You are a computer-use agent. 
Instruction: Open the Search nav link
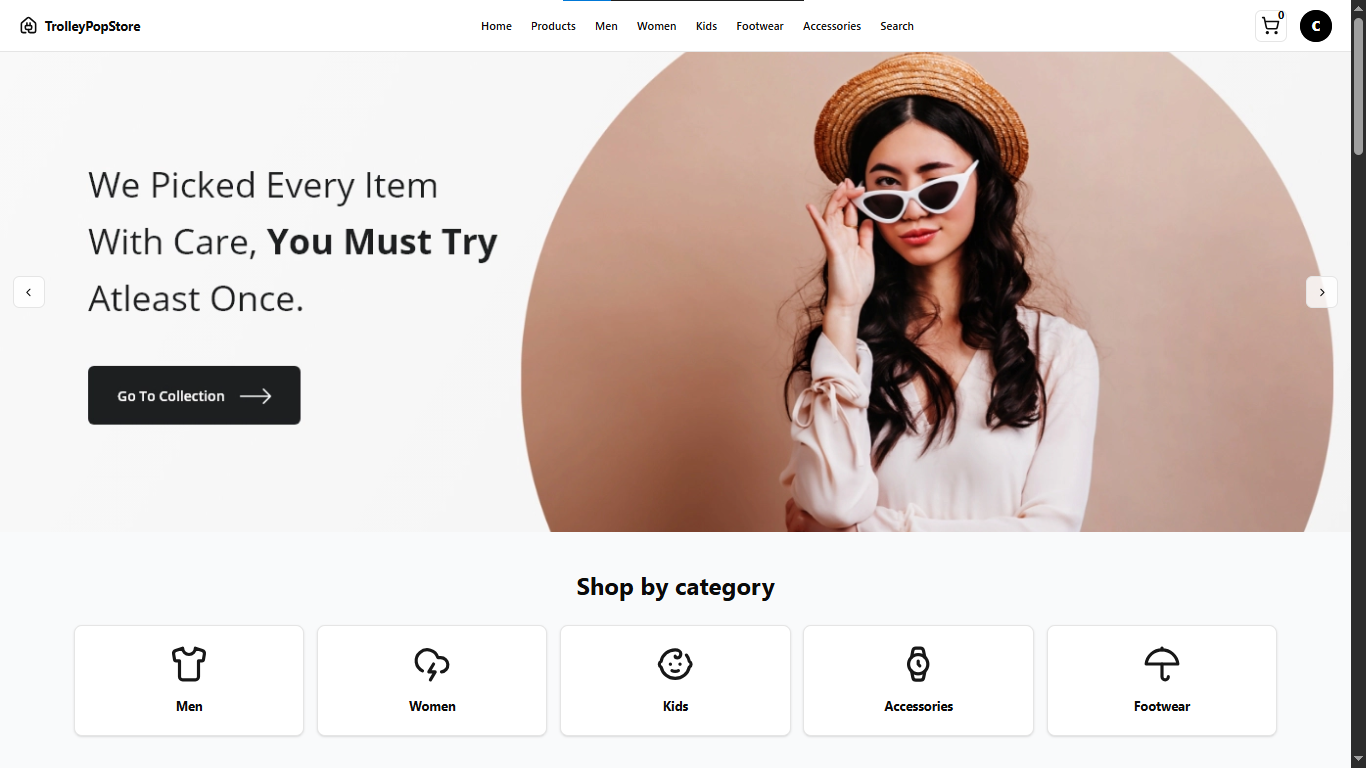pyautogui.click(x=897, y=26)
